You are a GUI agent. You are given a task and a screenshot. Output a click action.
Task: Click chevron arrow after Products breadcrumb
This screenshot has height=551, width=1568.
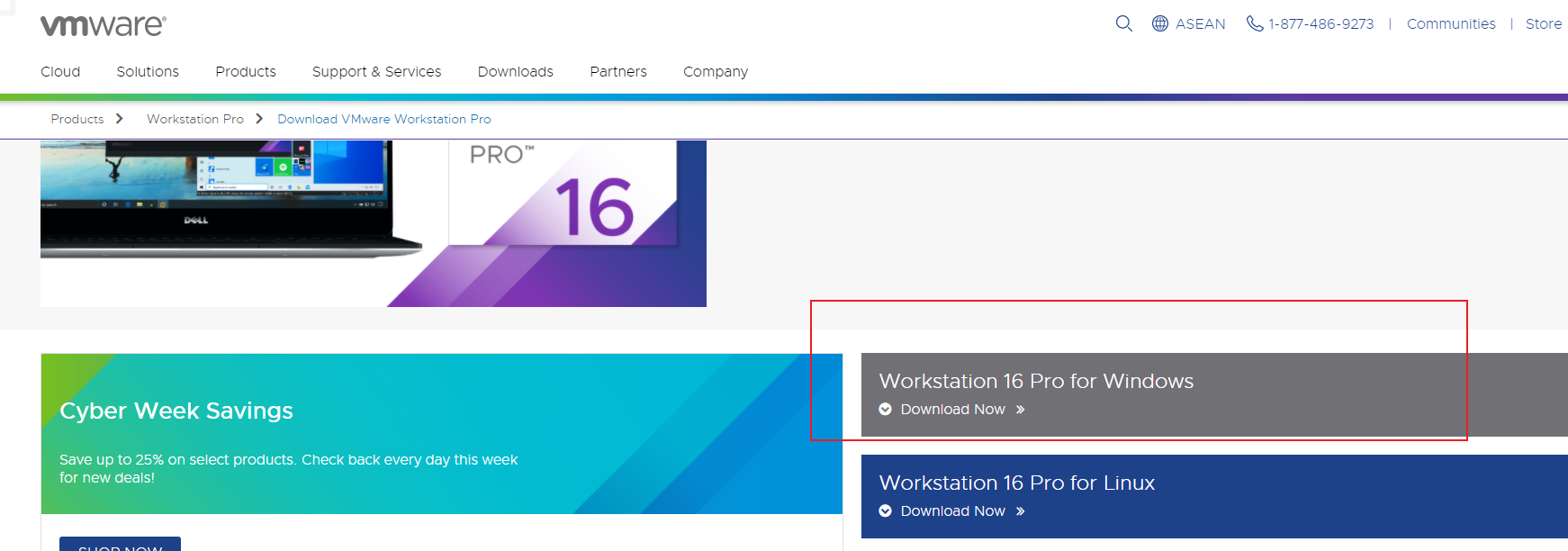tap(119, 119)
